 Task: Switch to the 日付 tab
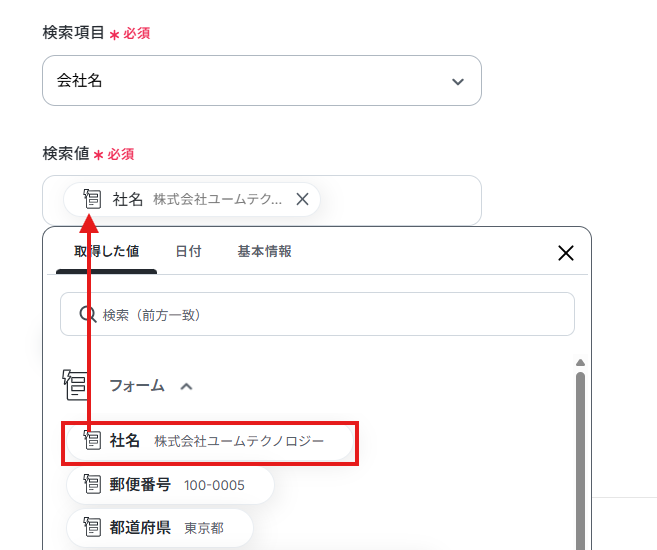[x=188, y=251]
